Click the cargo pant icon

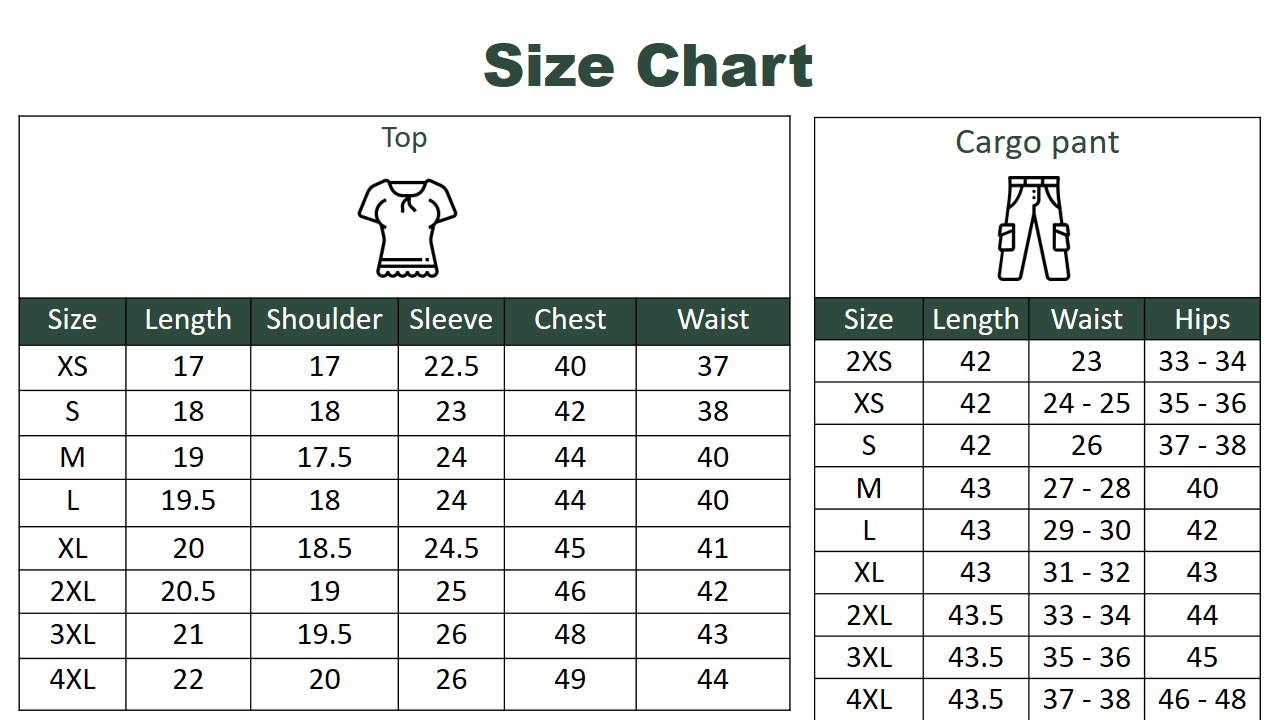[x=1034, y=229]
